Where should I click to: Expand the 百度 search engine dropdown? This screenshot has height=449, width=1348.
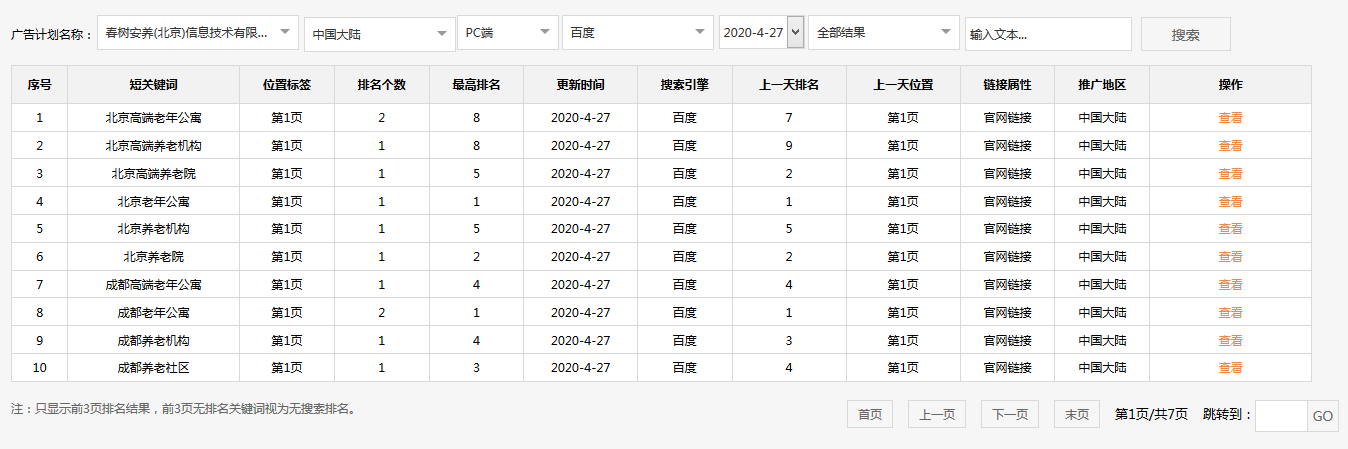(x=638, y=33)
